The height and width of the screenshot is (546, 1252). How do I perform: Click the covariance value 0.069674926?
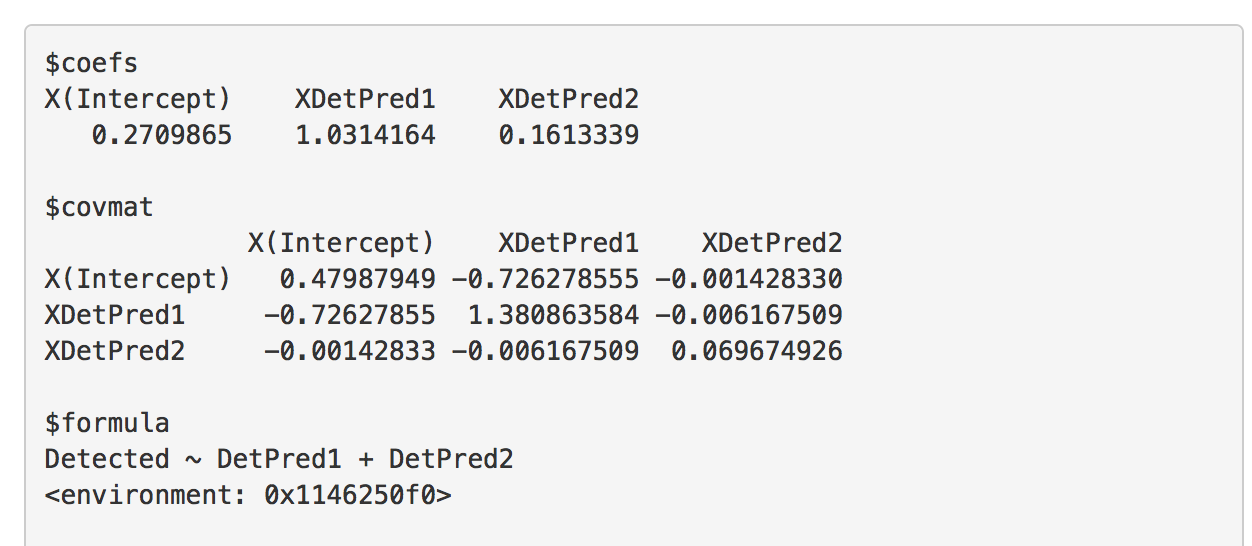[756, 351]
